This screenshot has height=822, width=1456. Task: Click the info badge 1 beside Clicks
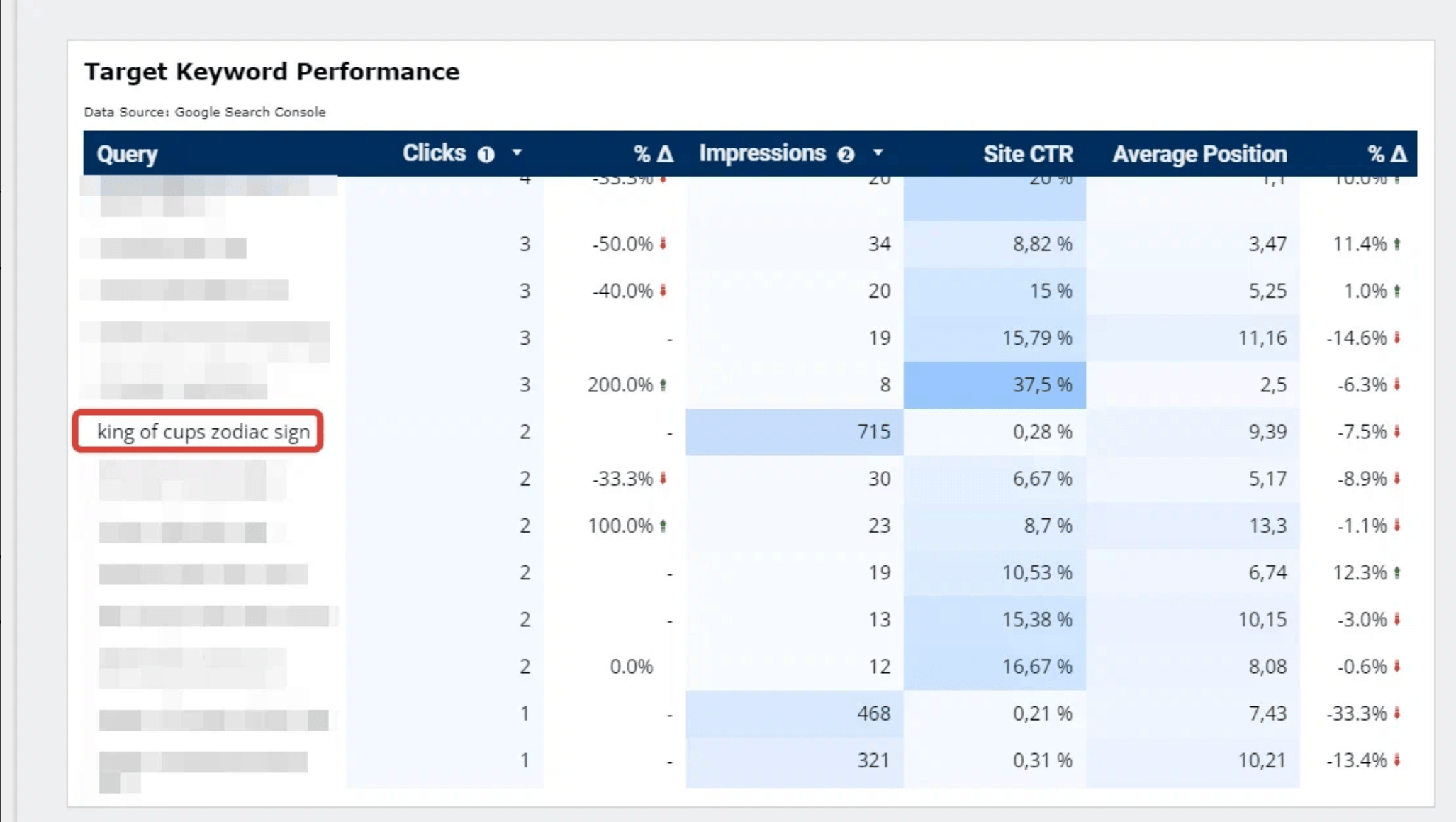(x=486, y=155)
